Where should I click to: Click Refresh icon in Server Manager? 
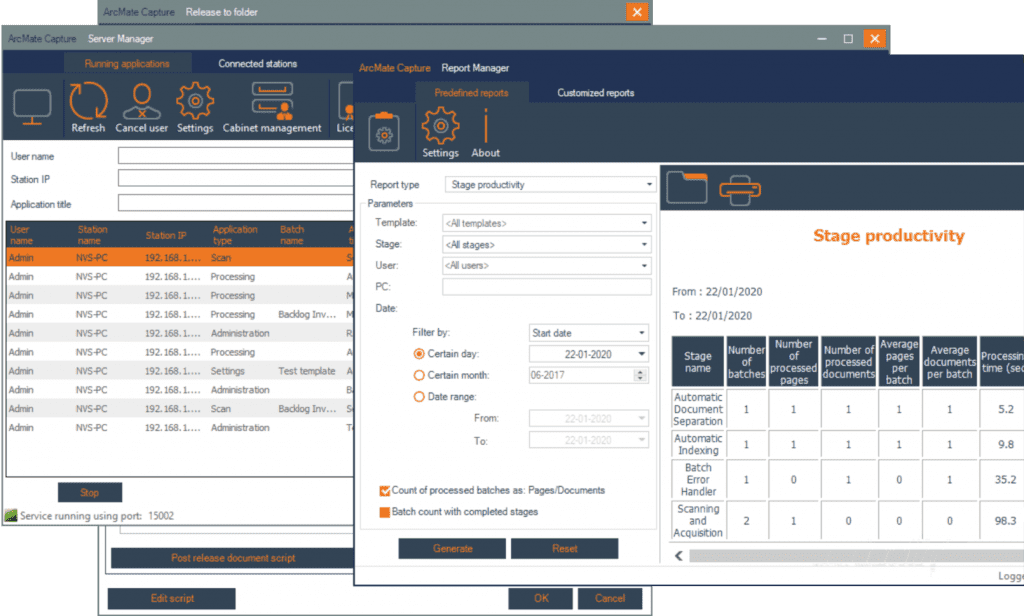88,103
